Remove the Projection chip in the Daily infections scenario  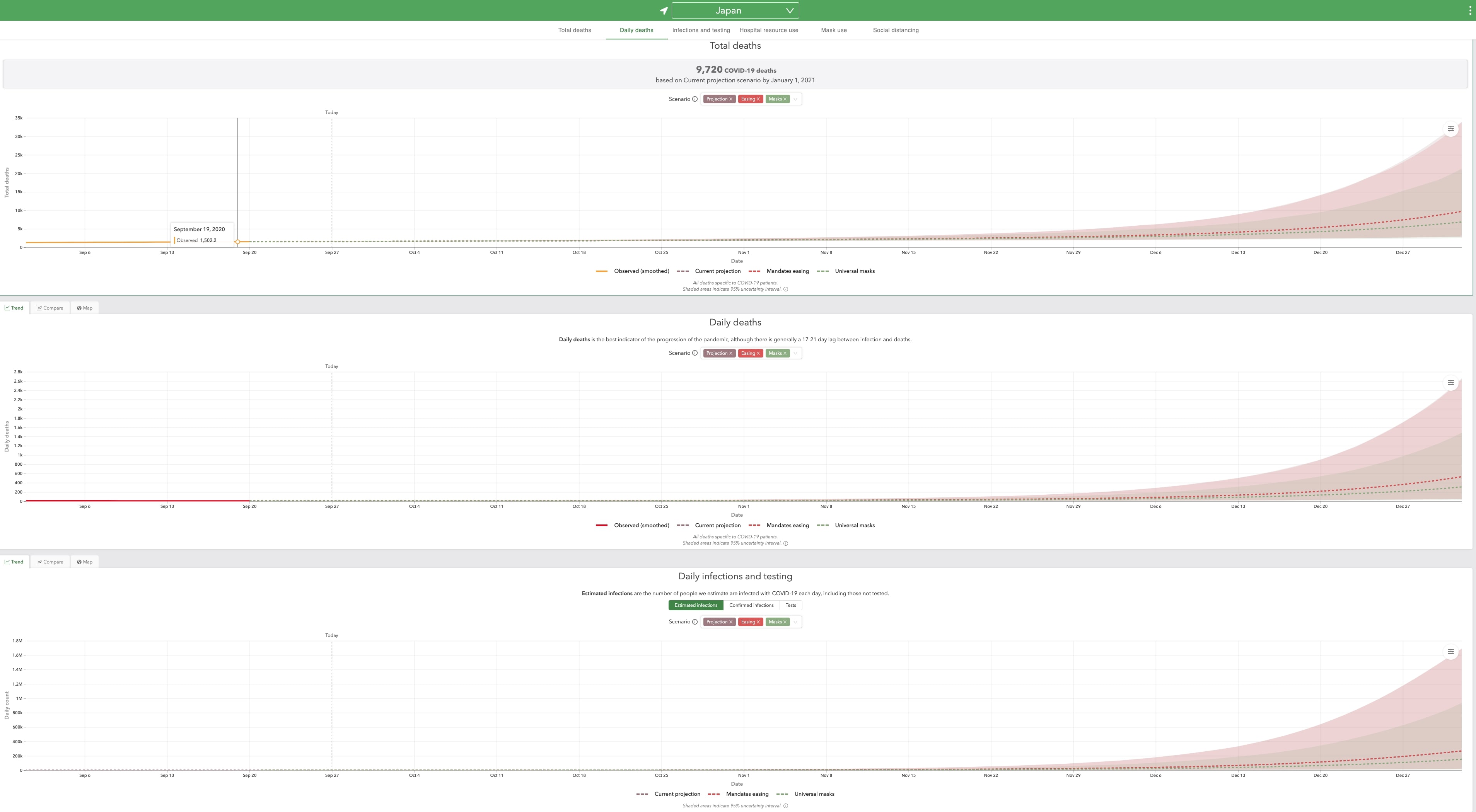[730, 622]
